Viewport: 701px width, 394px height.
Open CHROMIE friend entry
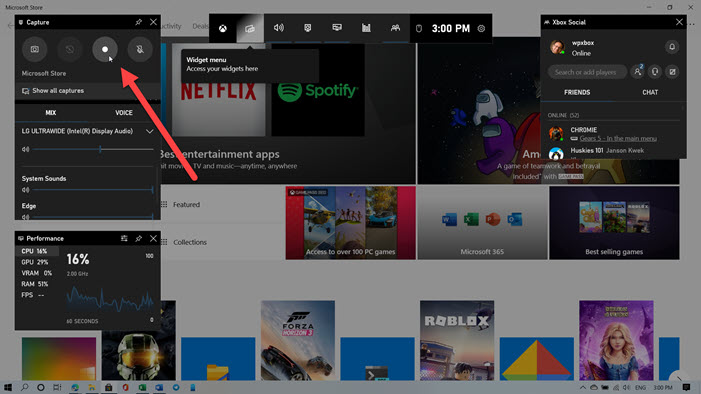tap(613, 134)
